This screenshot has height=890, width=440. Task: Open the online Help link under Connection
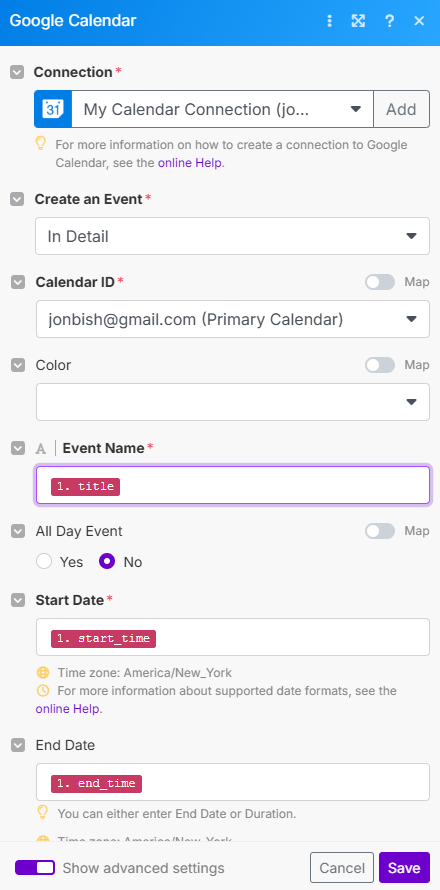(191, 163)
